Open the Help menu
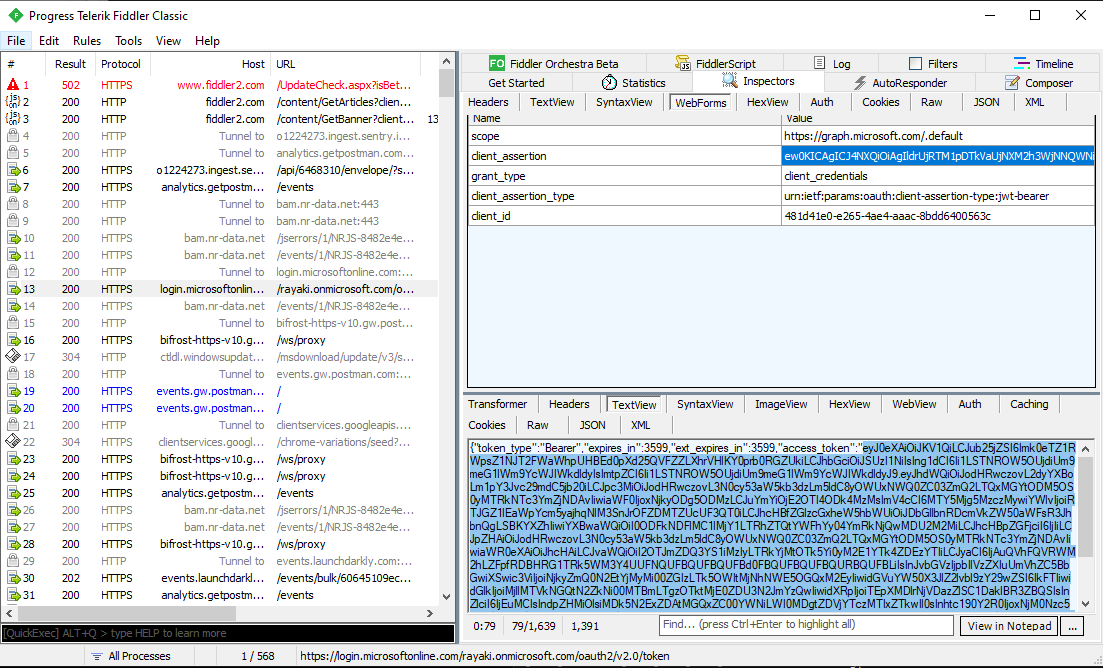This screenshot has width=1103, height=668. point(207,41)
